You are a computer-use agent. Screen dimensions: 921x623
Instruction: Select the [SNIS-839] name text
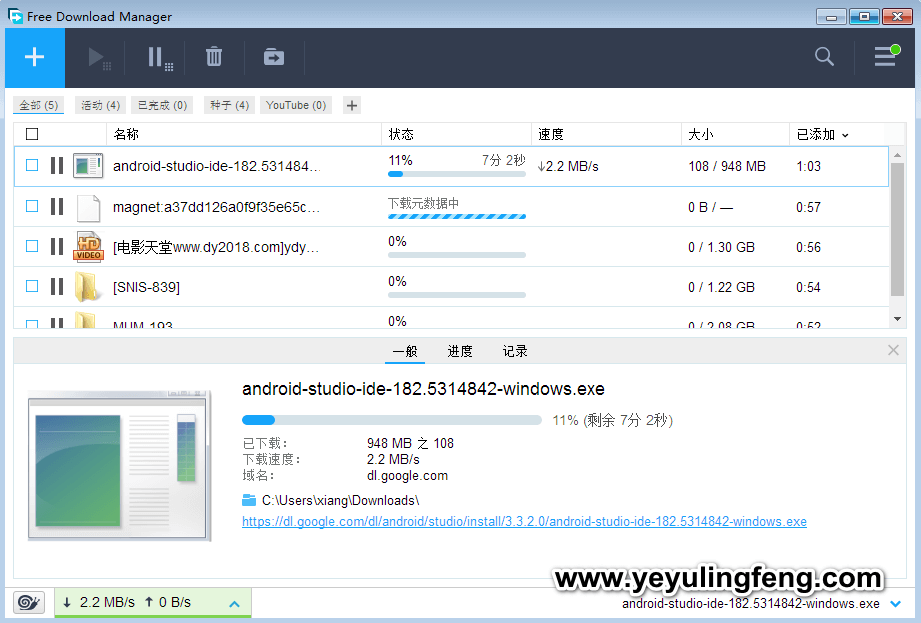[146, 287]
